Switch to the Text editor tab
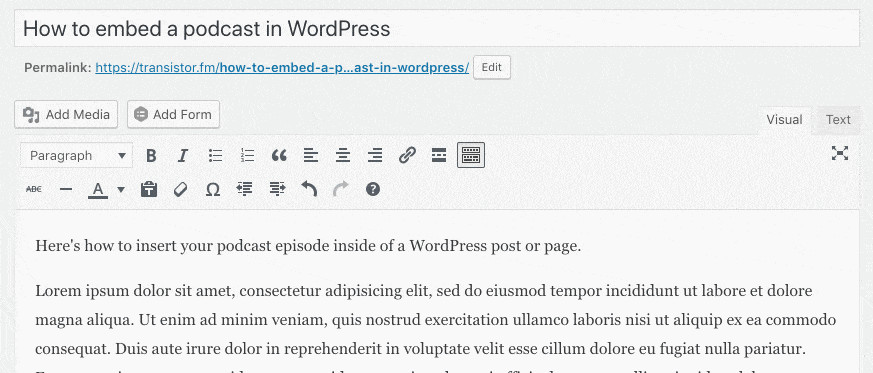 838,120
